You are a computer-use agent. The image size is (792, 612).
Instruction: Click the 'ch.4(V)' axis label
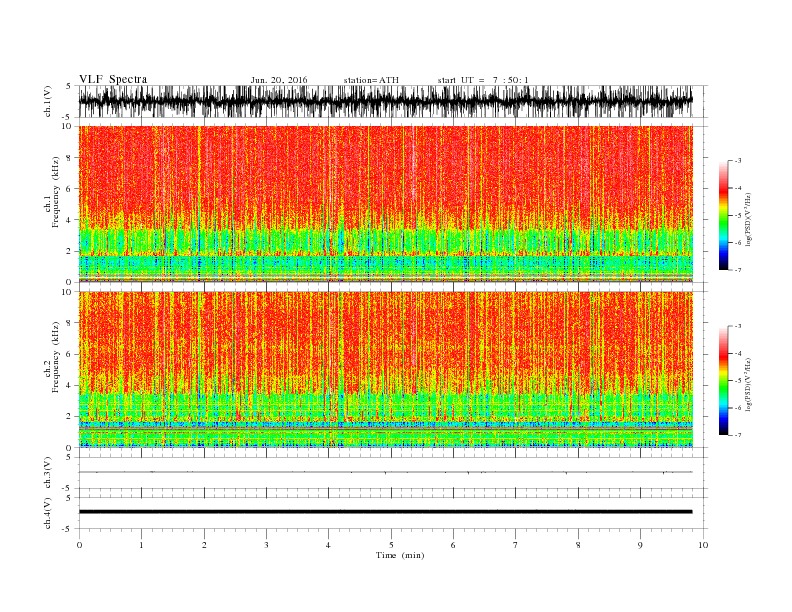[x=48, y=513]
